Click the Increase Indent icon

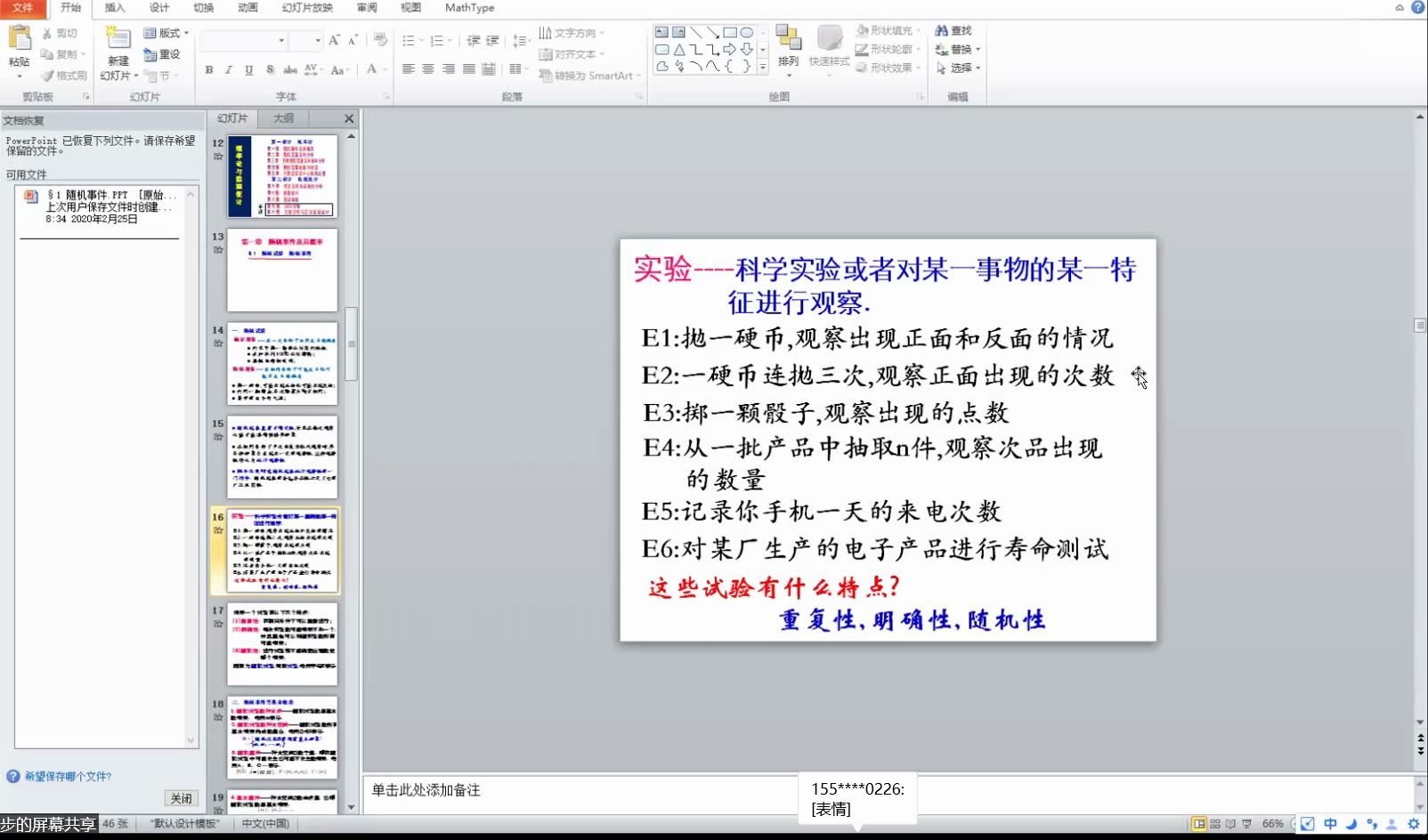click(492, 41)
